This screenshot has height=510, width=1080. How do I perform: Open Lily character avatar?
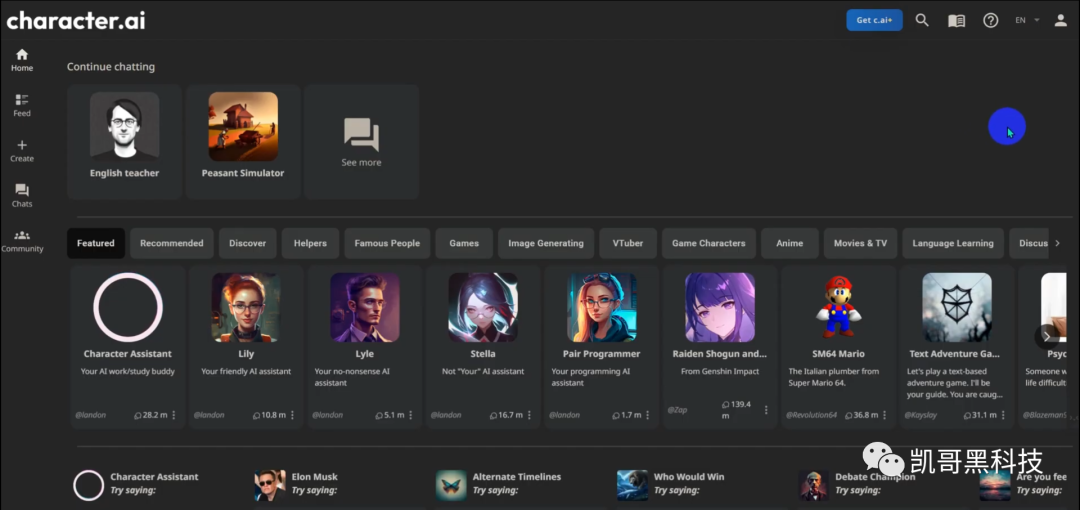click(x=246, y=307)
